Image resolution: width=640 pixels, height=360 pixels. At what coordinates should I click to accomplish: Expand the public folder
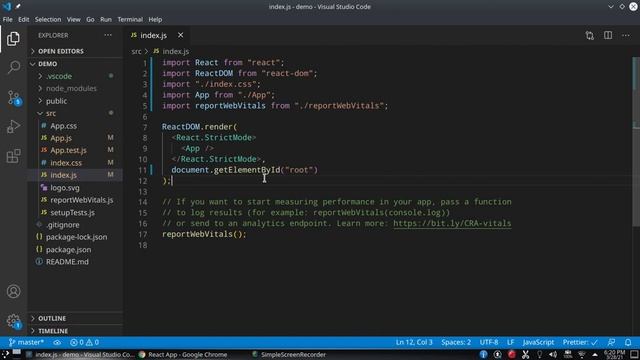(76, 101)
